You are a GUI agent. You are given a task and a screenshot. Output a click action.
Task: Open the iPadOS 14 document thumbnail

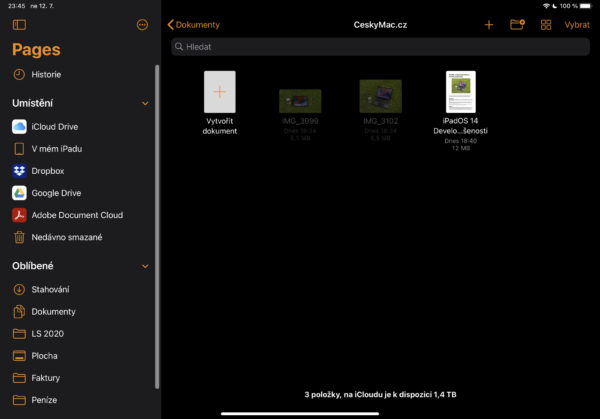(460, 93)
